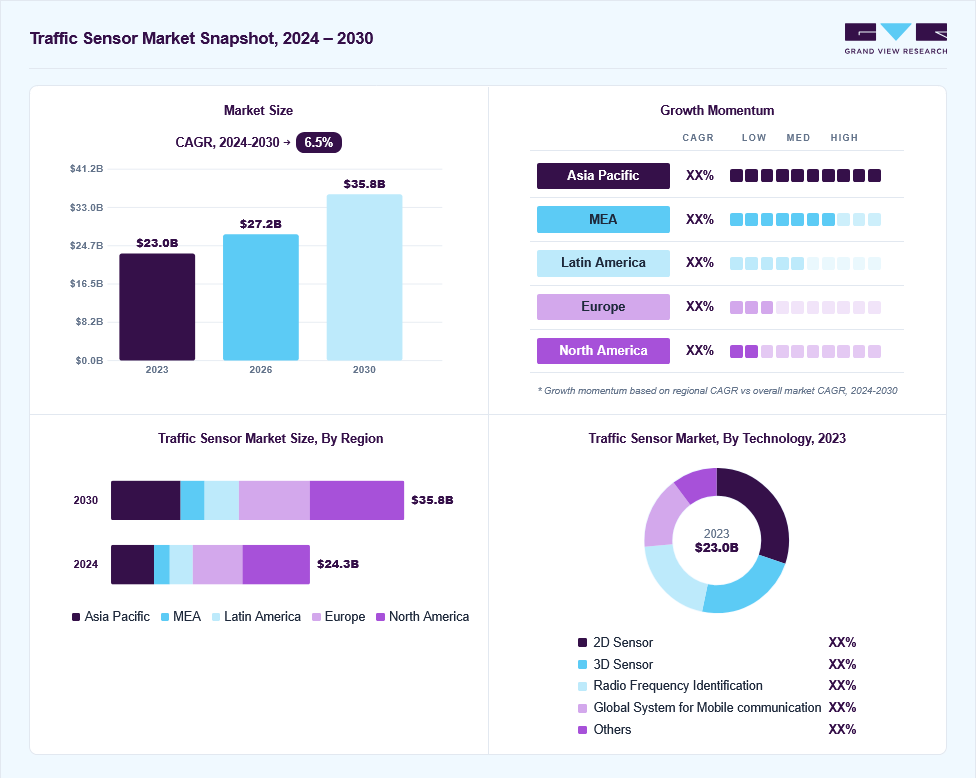976x779 pixels.
Task: Click the MED column header
Action: 798,138
